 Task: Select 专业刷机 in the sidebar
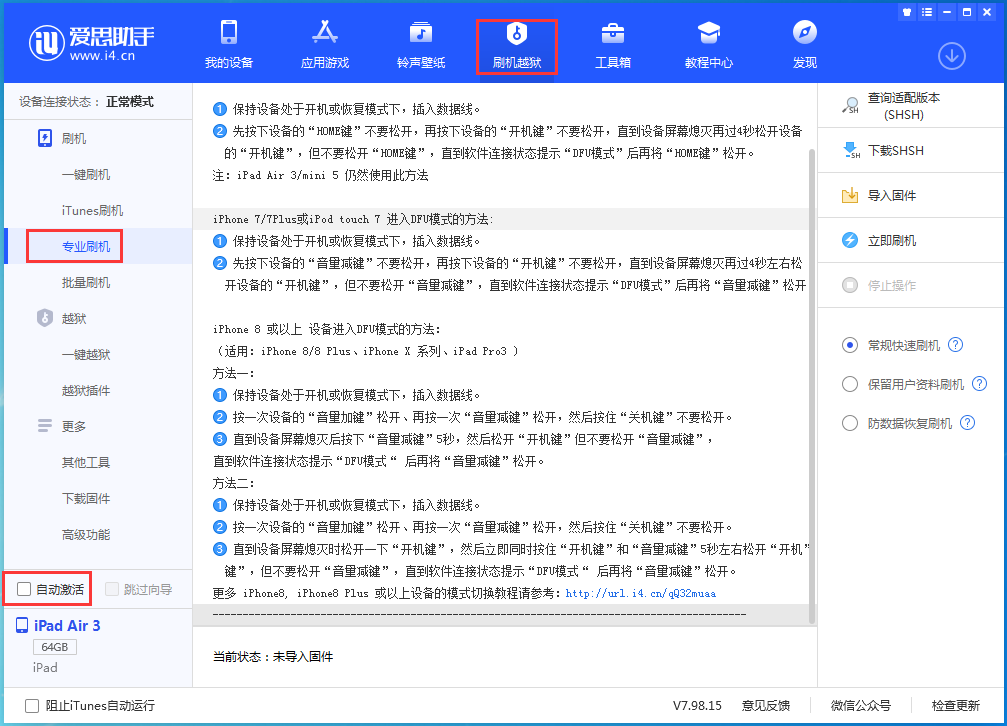86,246
